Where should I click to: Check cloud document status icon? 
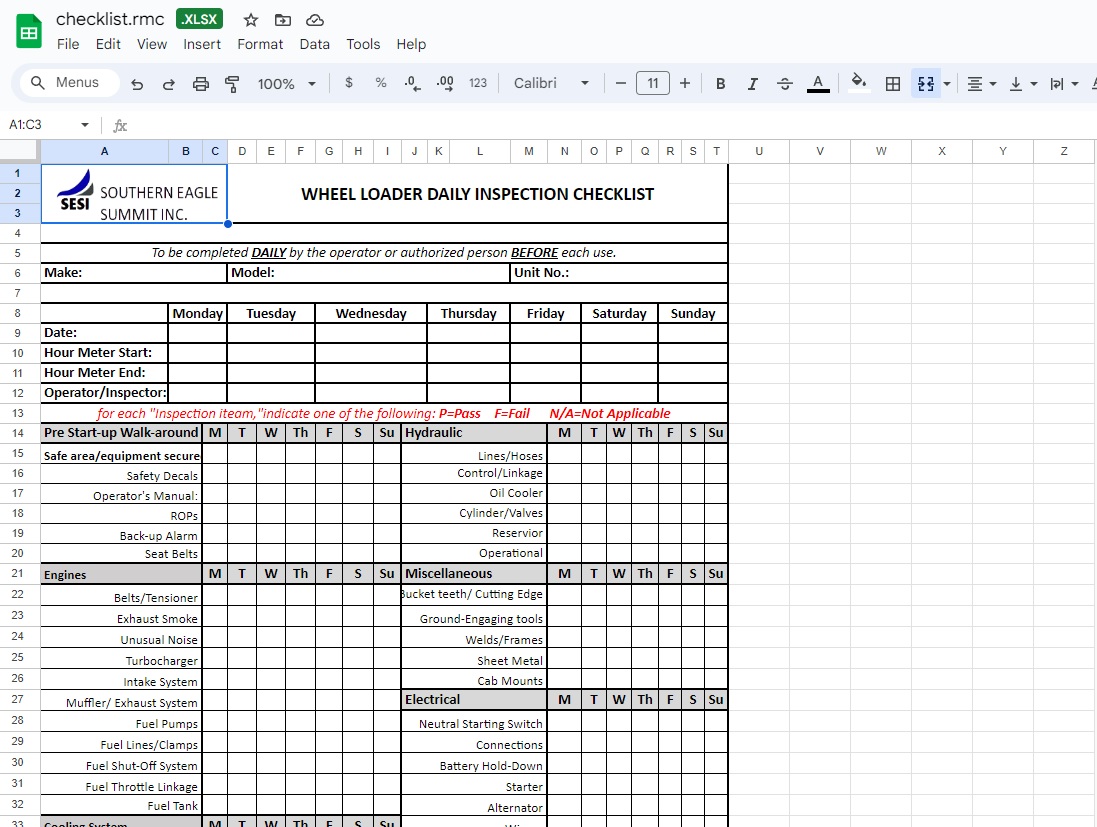[x=315, y=20]
